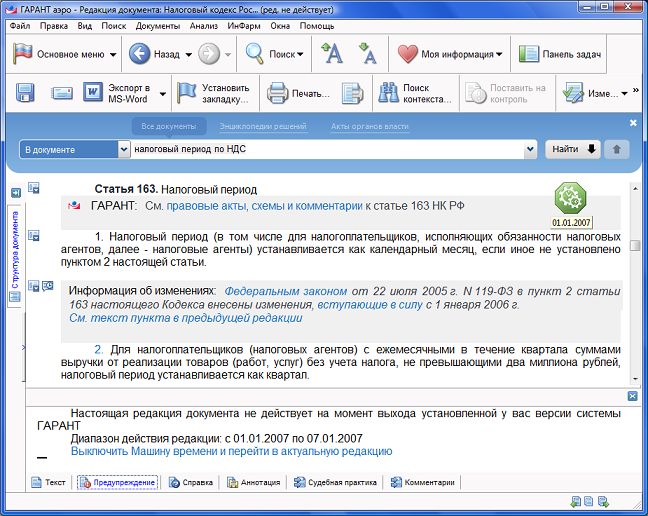Click increase font size icon
This screenshot has height=516, width=648.
pos(332,54)
